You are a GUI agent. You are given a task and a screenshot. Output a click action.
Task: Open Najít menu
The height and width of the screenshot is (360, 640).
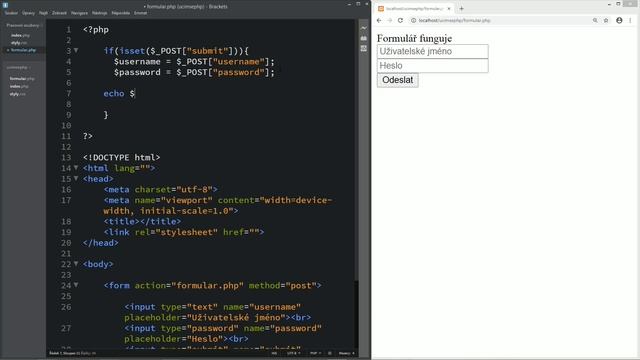pos(43,13)
